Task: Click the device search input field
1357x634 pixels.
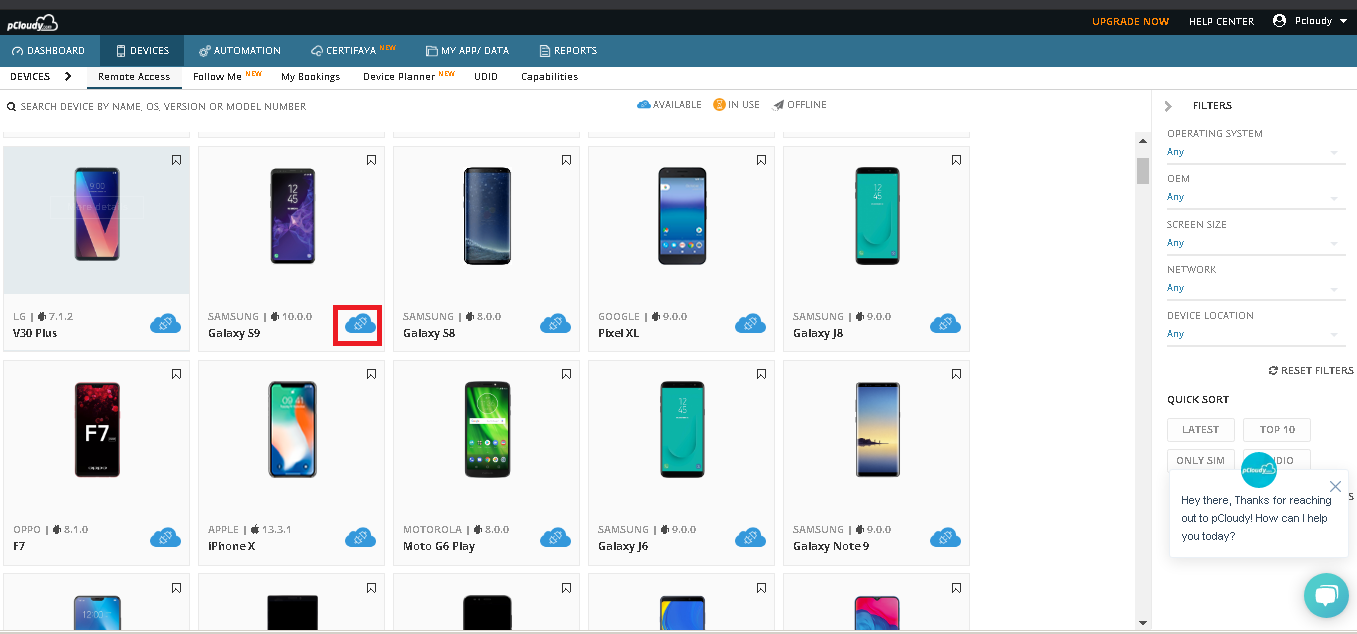Action: (x=165, y=106)
